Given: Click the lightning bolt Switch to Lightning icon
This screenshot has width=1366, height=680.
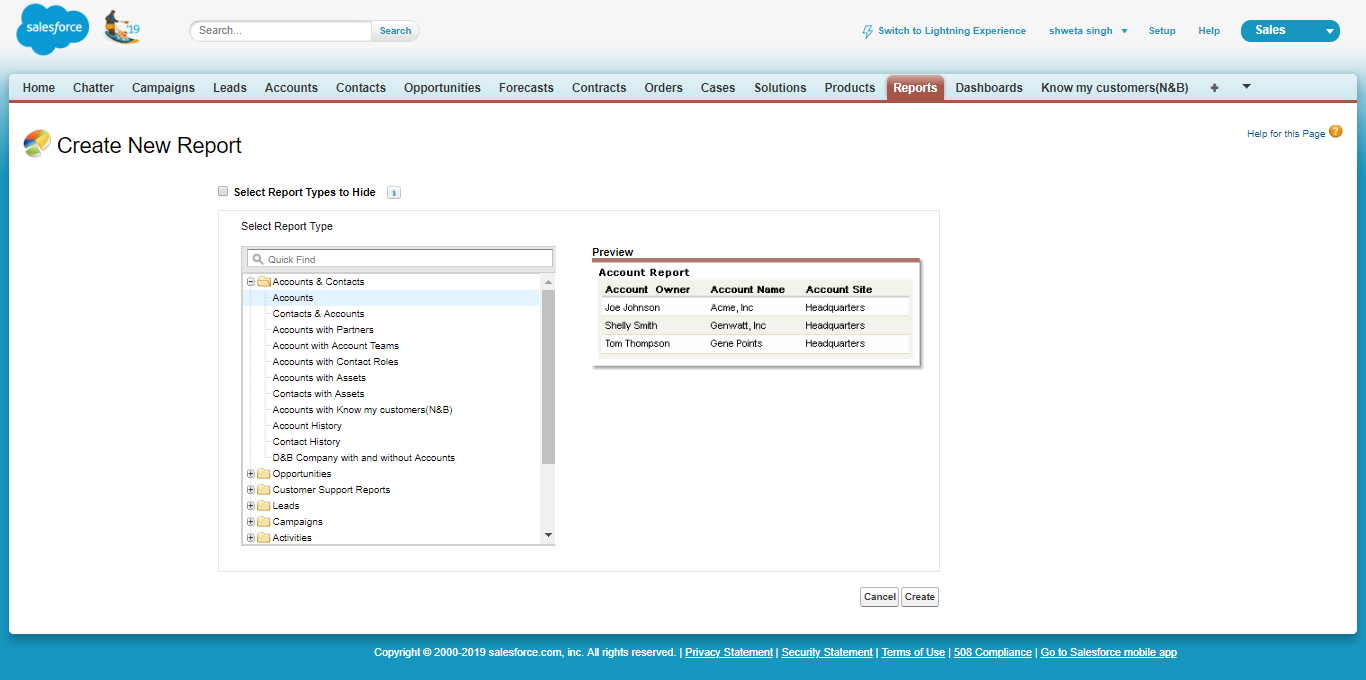Looking at the screenshot, I should tap(867, 32).
